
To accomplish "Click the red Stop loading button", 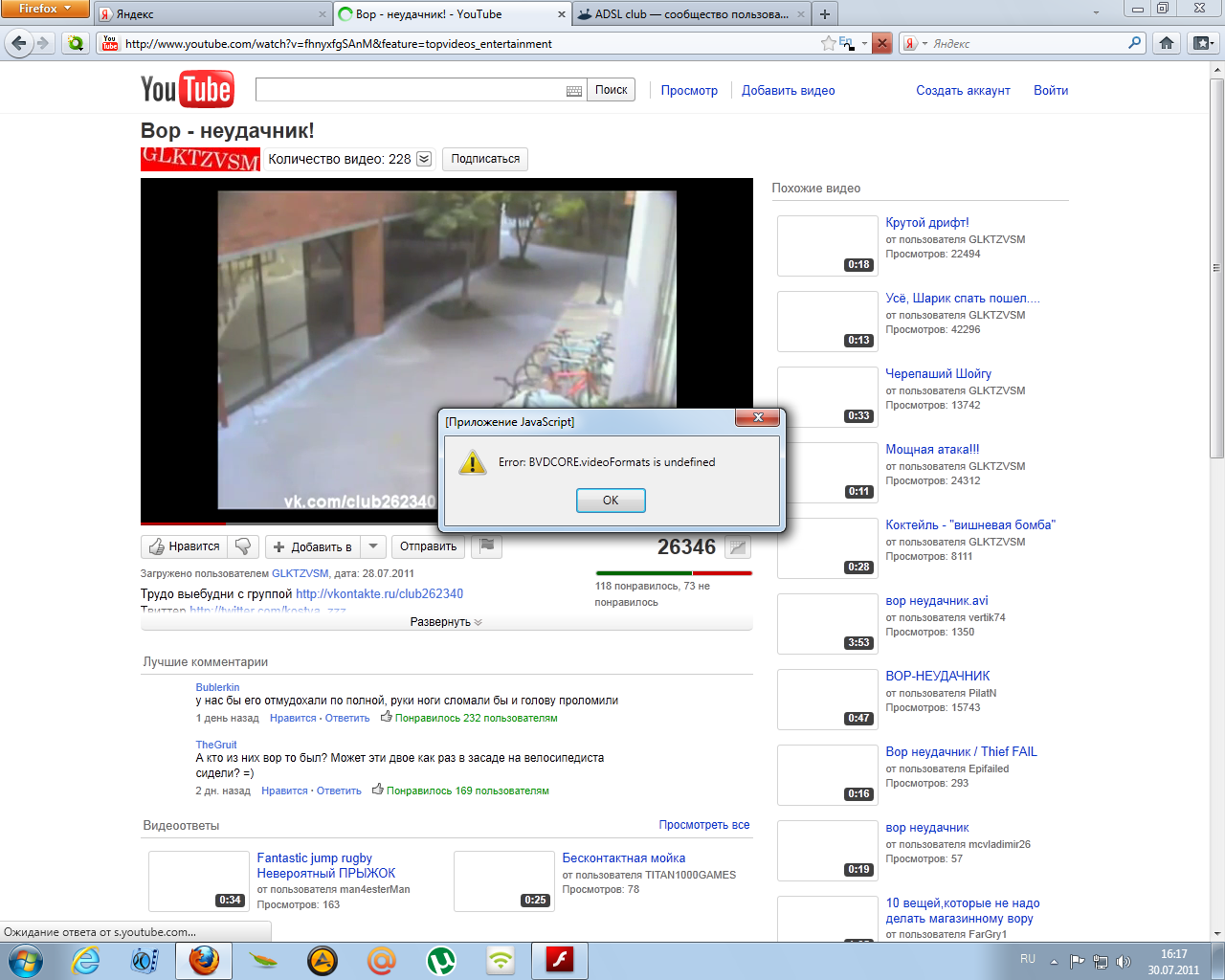I will pyautogui.click(x=882, y=43).
